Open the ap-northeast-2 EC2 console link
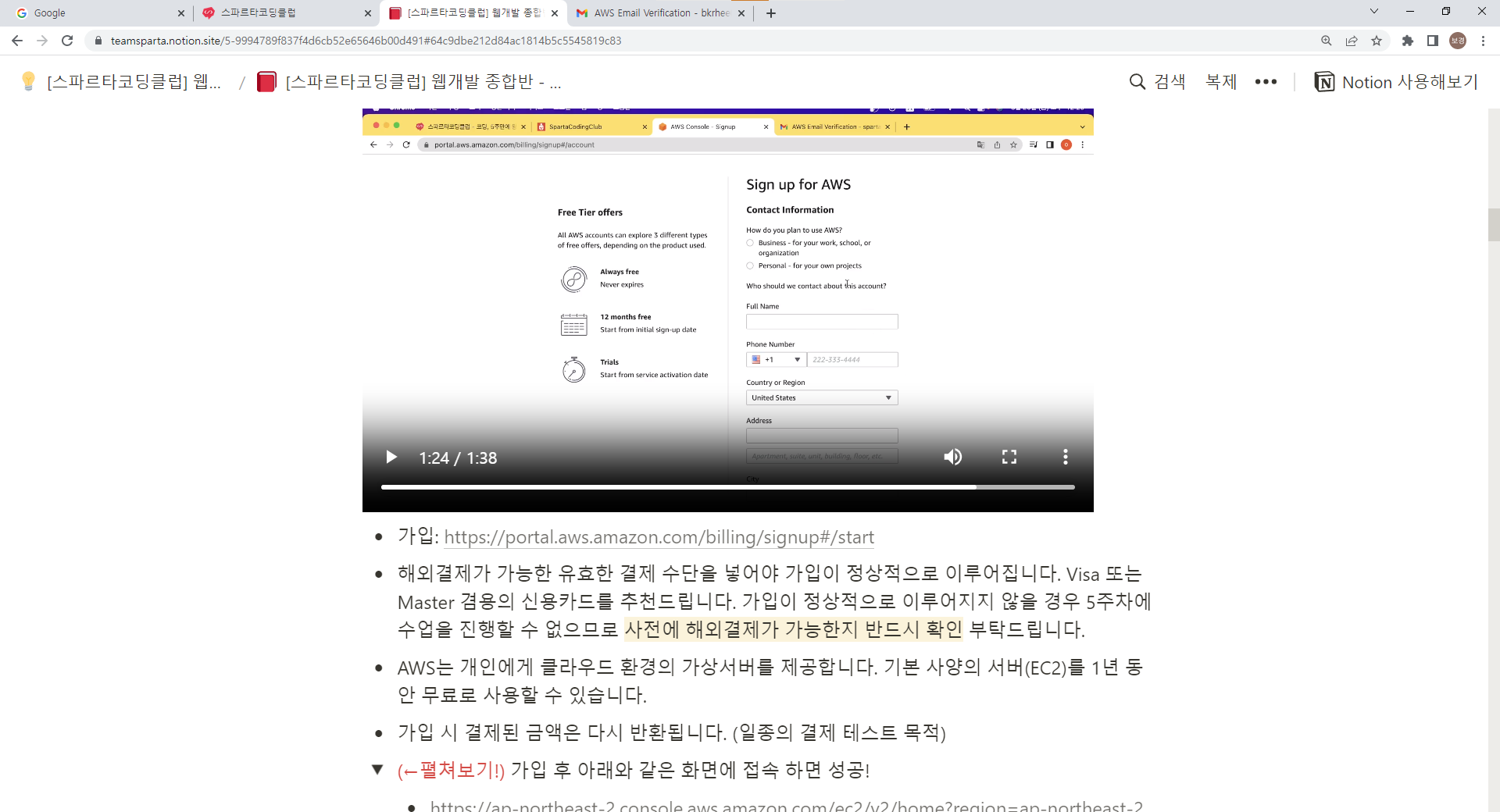 pos(786,806)
